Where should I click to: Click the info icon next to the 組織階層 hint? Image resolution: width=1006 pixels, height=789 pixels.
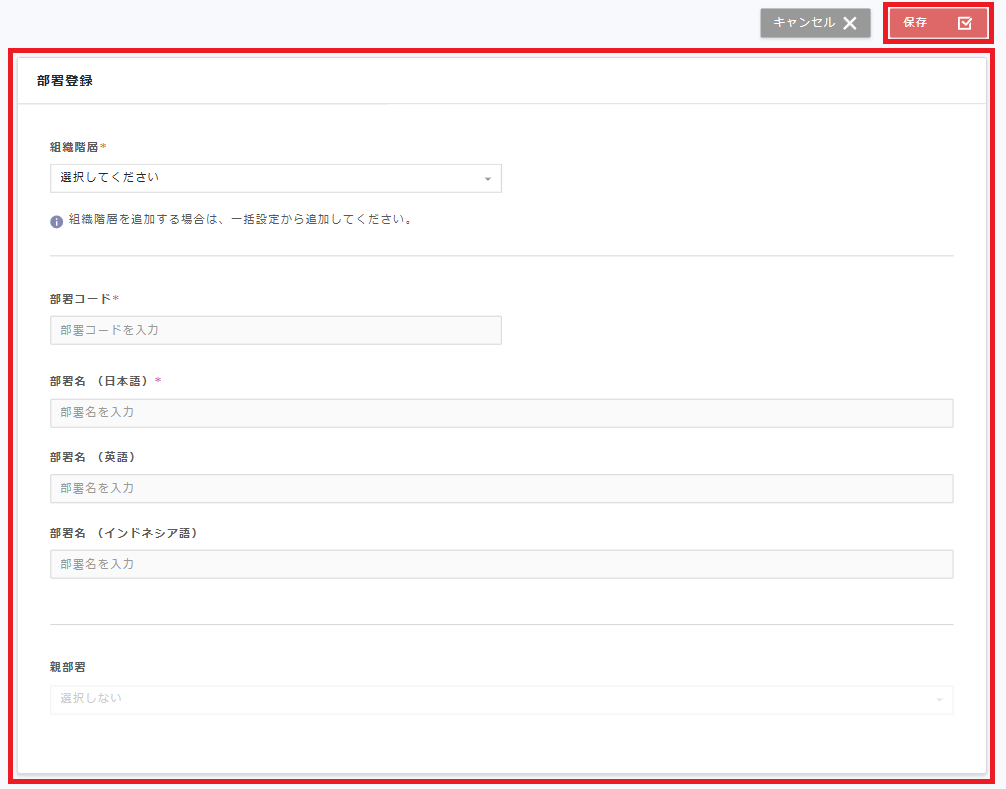pos(55,220)
